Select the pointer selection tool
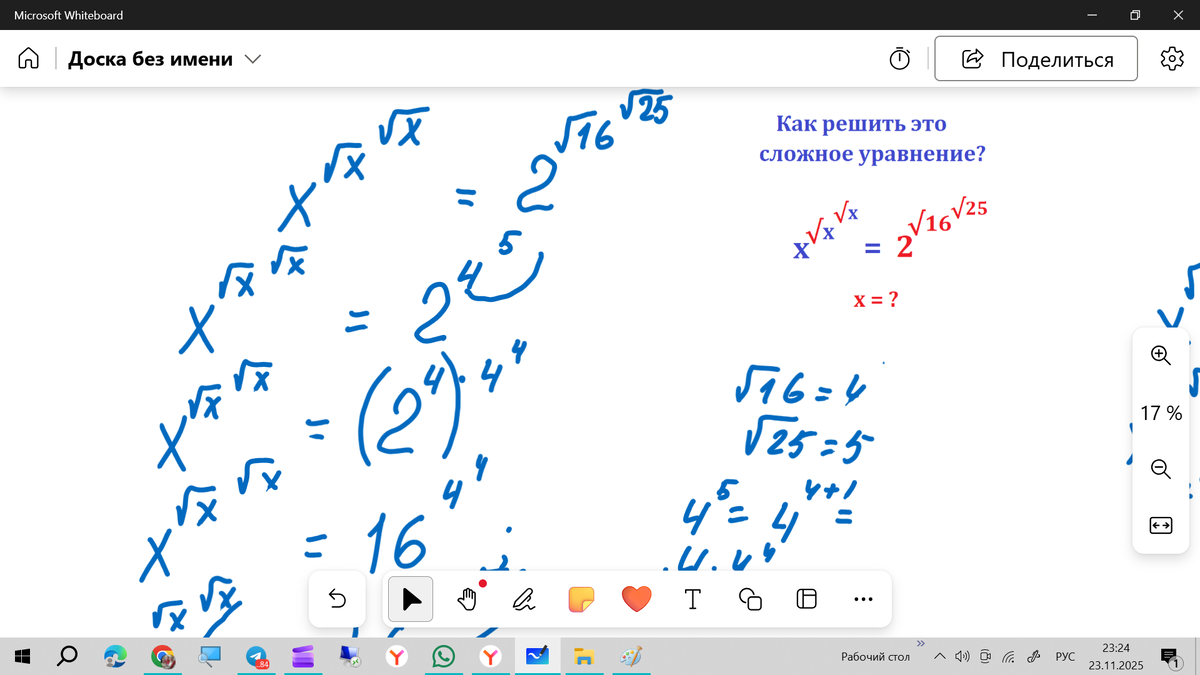 pyautogui.click(x=411, y=599)
